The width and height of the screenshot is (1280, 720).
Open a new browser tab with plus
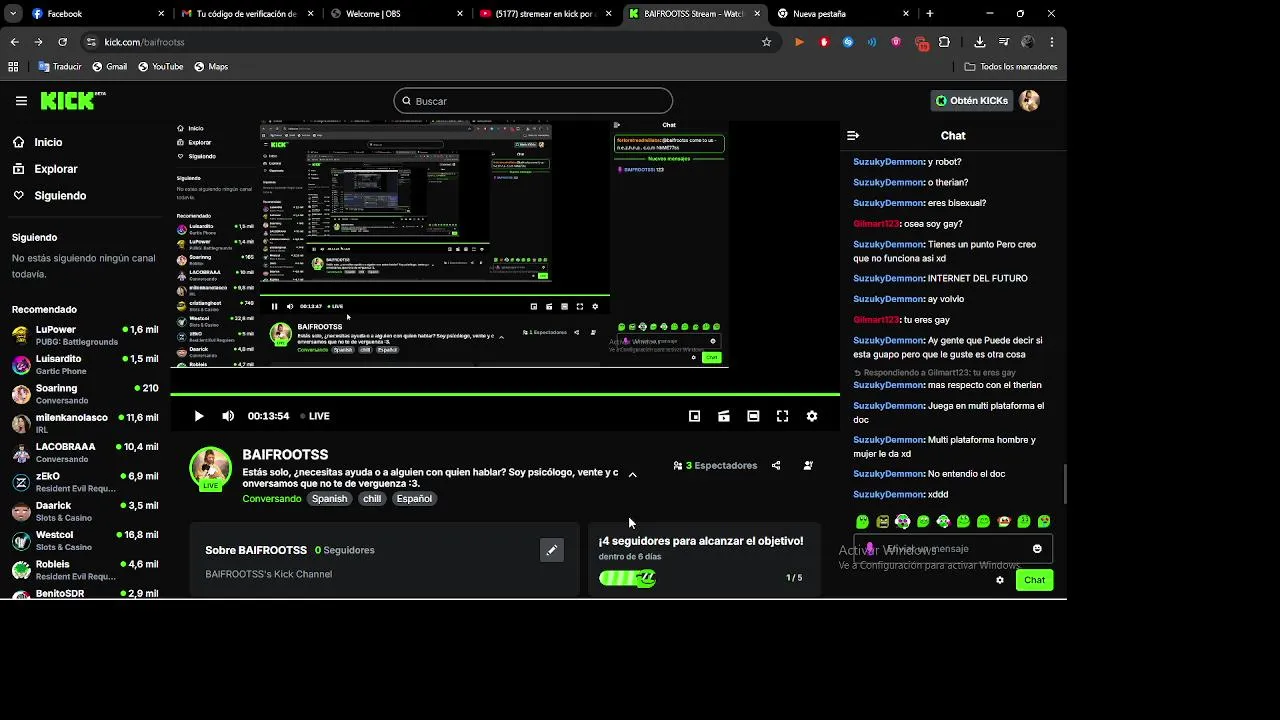tap(930, 14)
